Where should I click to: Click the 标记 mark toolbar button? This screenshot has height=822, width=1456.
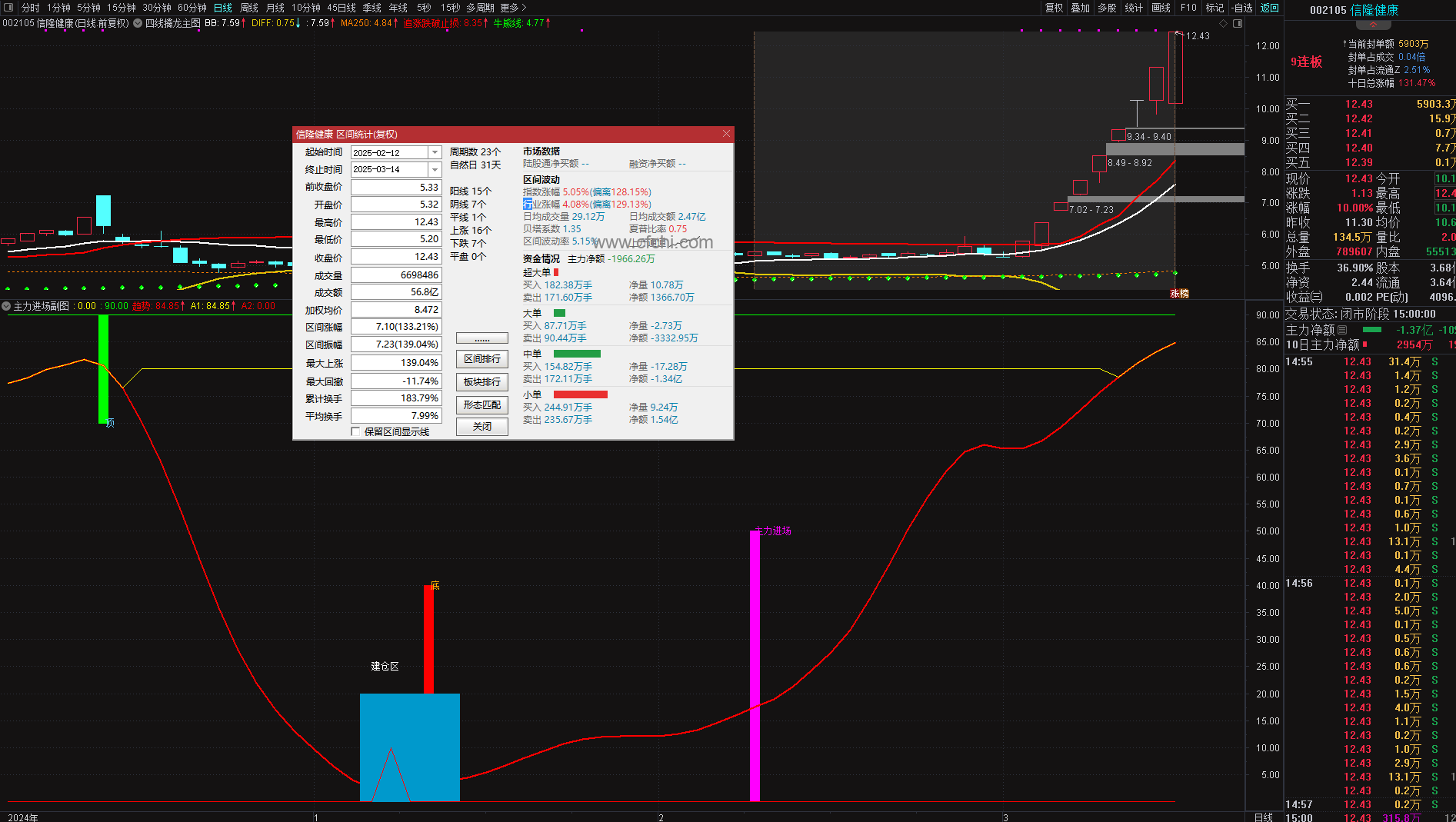(1215, 8)
